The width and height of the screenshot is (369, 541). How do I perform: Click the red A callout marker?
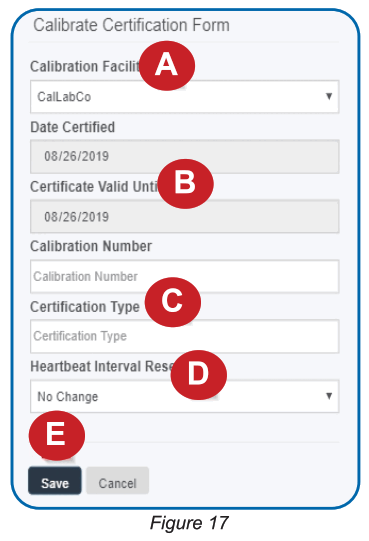coord(167,66)
